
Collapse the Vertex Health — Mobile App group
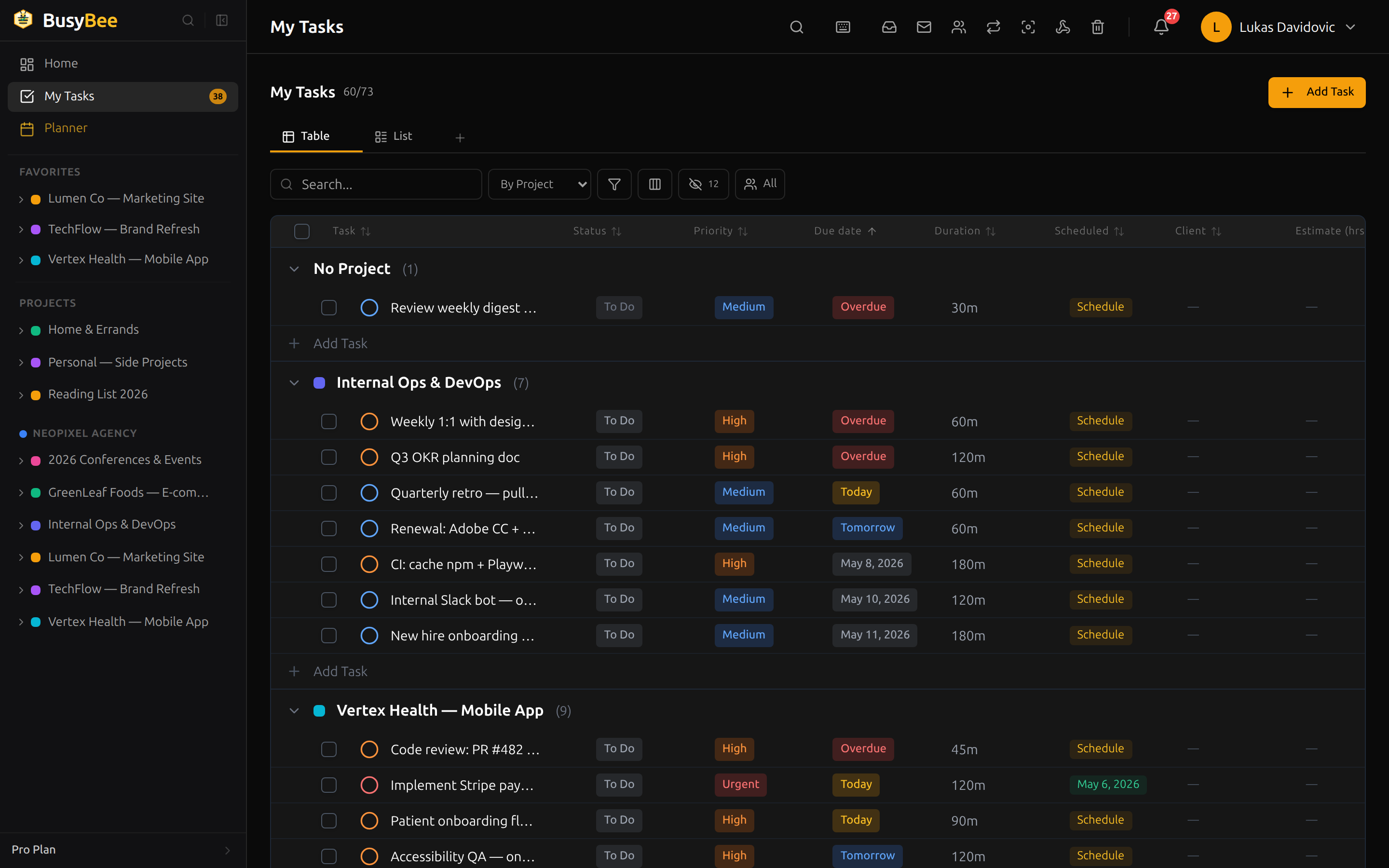pyautogui.click(x=294, y=711)
